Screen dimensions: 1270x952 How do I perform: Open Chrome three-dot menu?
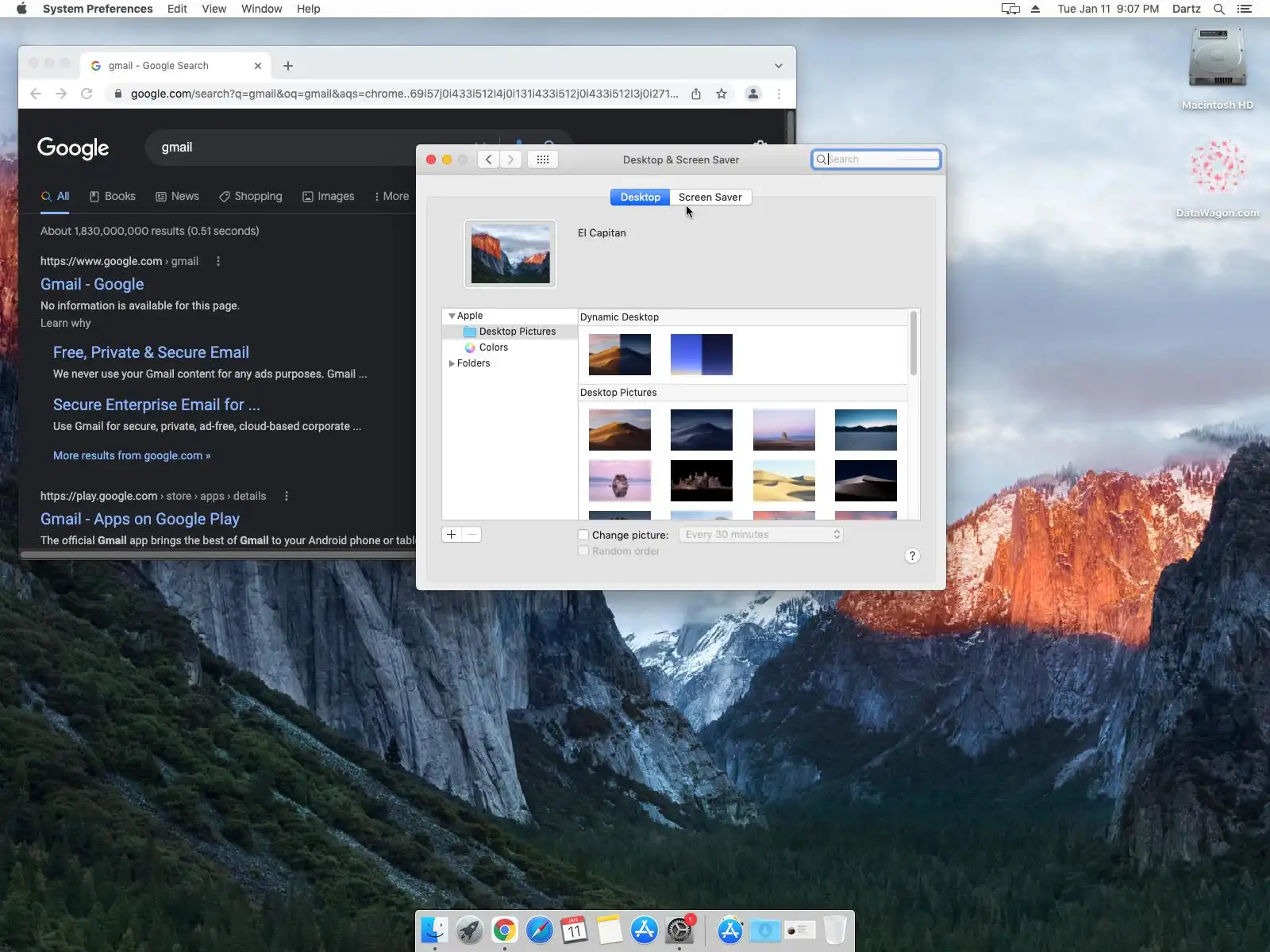tap(779, 94)
